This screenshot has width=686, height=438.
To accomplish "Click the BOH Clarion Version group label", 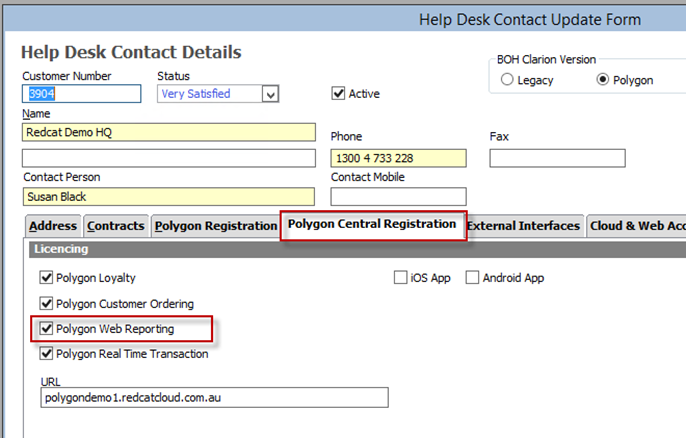I will pyautogui.click(x=546, y=59).
